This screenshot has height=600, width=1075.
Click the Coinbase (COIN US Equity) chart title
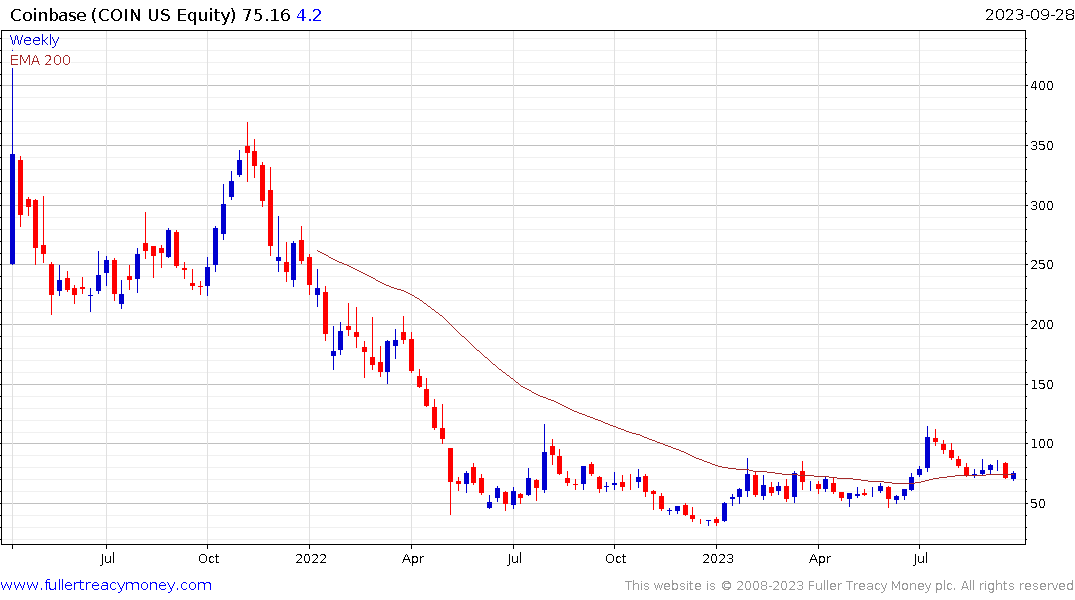[123, 15]
